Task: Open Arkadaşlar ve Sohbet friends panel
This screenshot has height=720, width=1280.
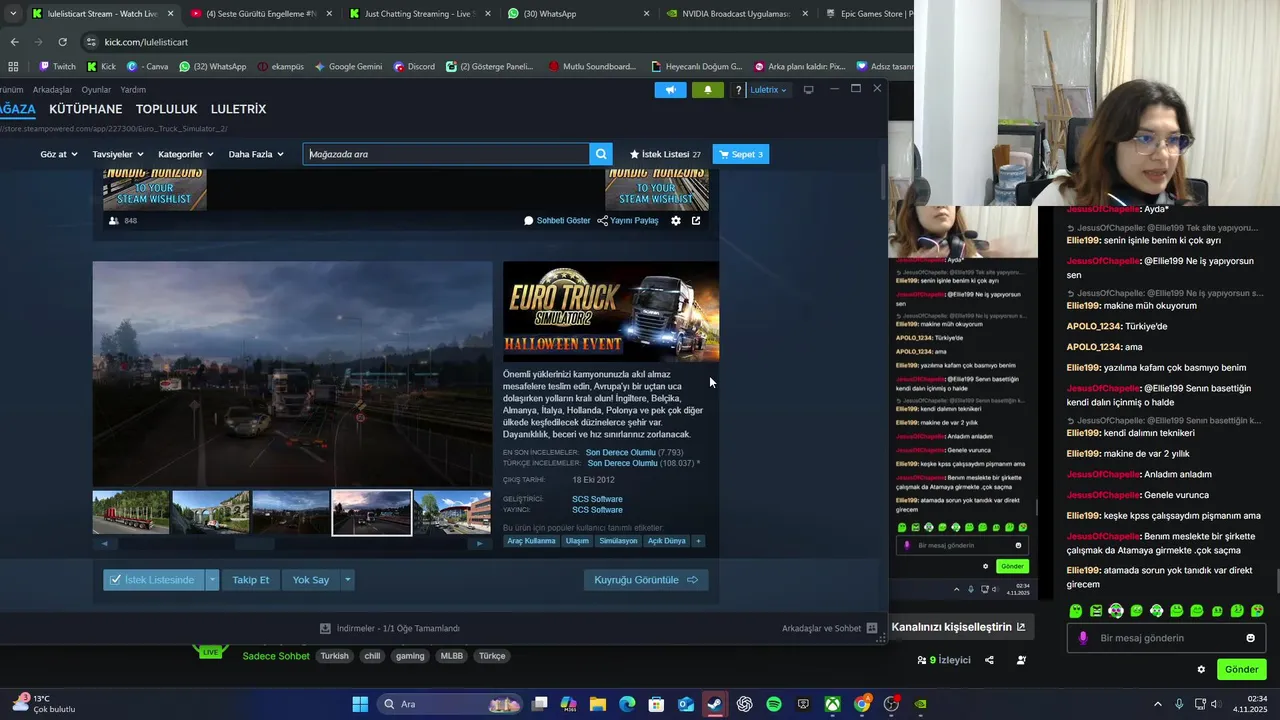Action: (x=829, y=628)
